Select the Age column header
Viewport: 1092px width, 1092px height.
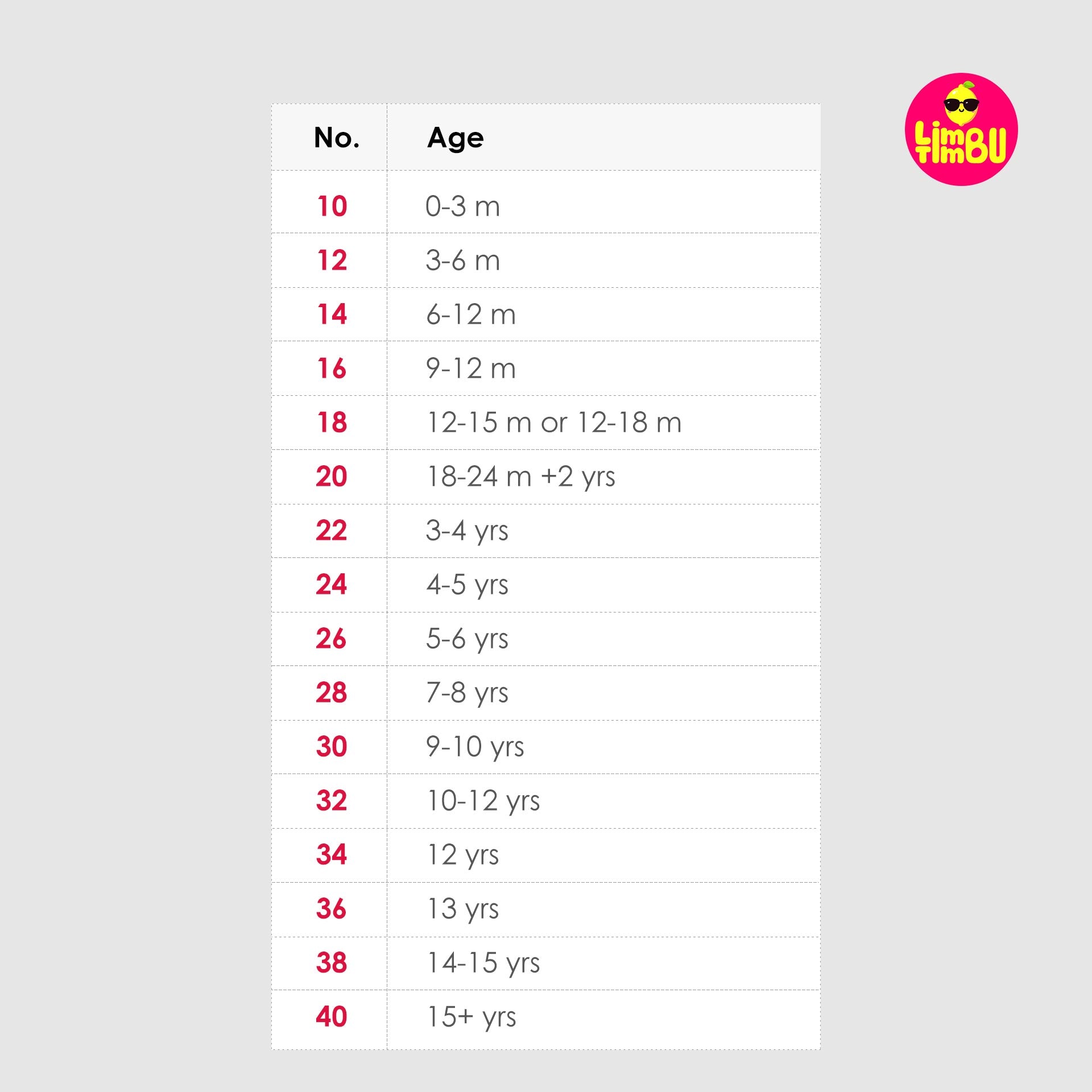point(455,138)
